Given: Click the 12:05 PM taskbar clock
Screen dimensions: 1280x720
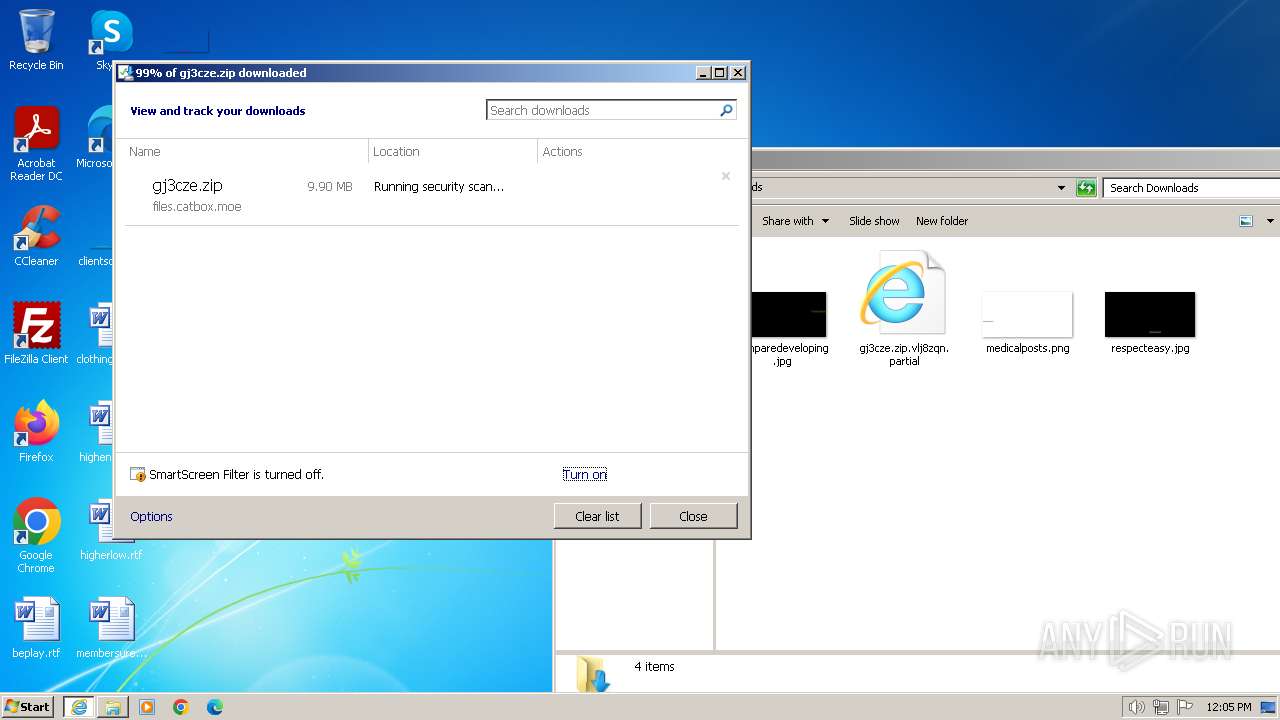Looking at the screenshot, I should click(x=1229, y=707).
